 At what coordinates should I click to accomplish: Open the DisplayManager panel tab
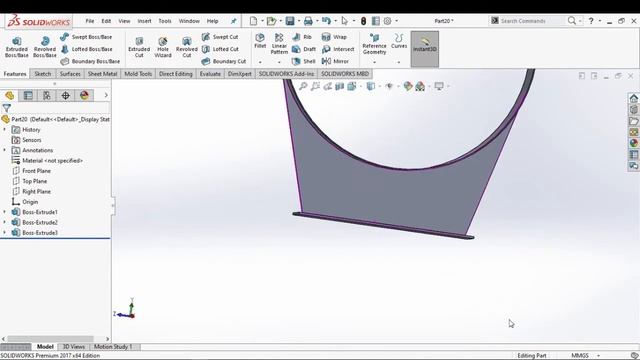[84, 96]
